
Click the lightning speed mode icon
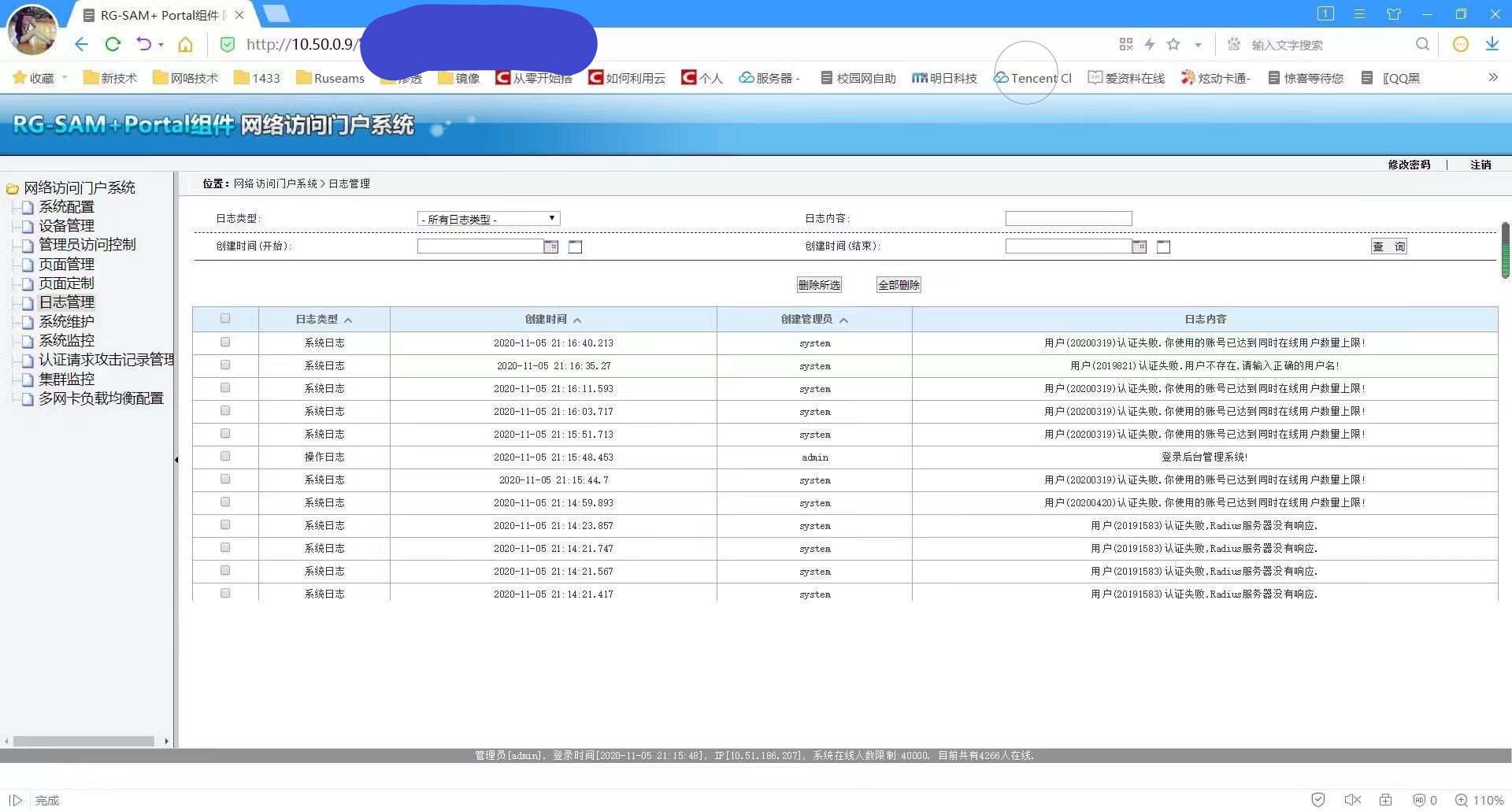tap(1150, 44)
